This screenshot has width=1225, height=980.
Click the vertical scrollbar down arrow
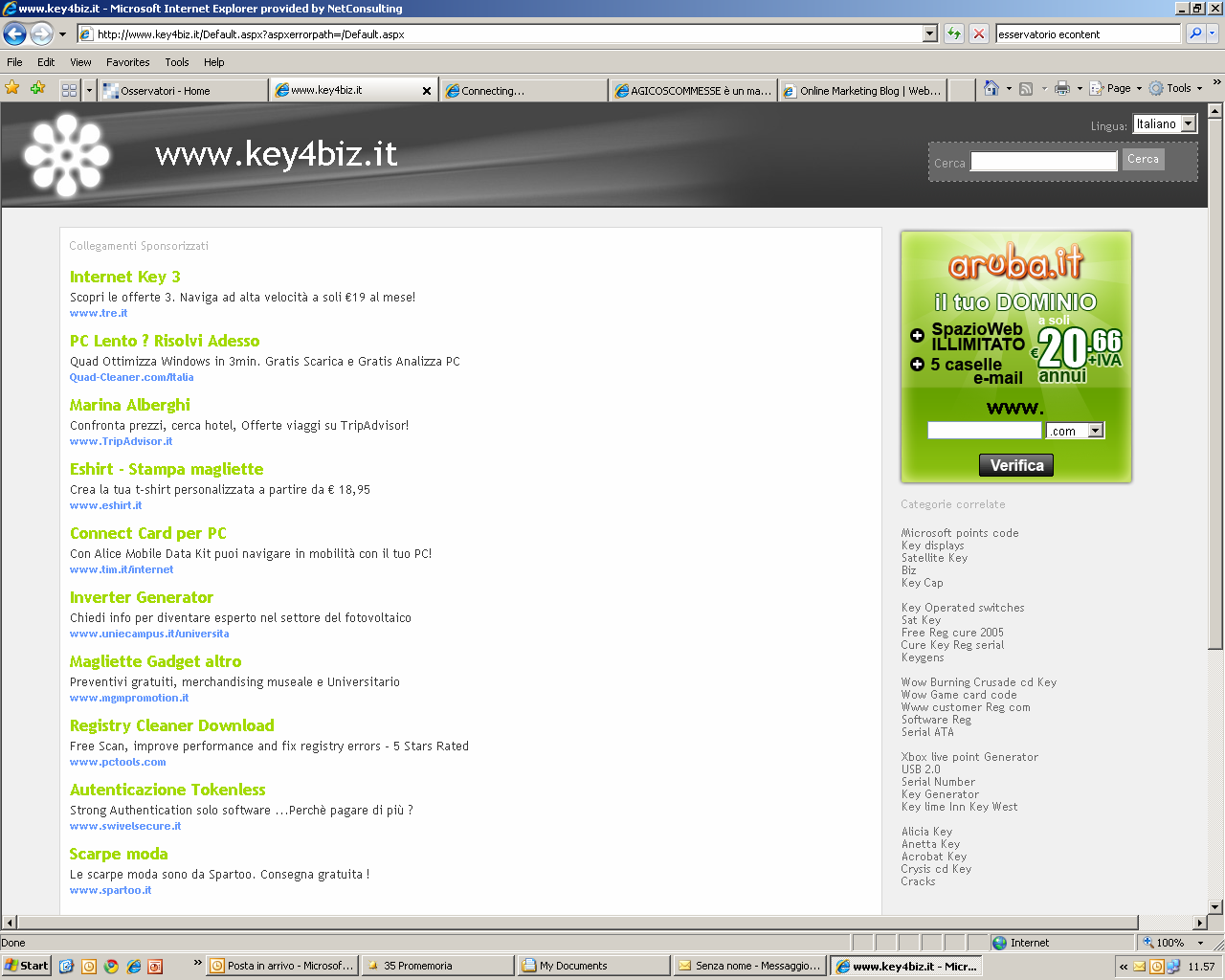coord(1215,906)
